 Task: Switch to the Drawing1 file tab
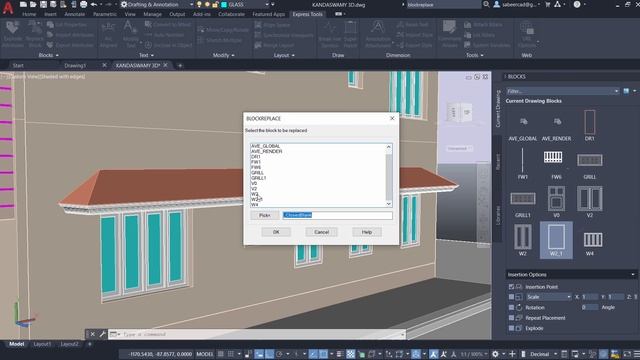click(76, 65)
